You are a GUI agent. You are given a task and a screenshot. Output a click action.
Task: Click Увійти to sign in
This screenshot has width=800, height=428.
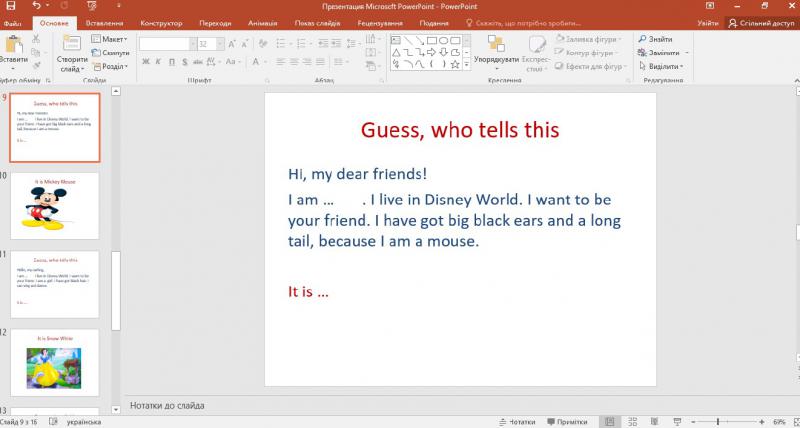707,23
